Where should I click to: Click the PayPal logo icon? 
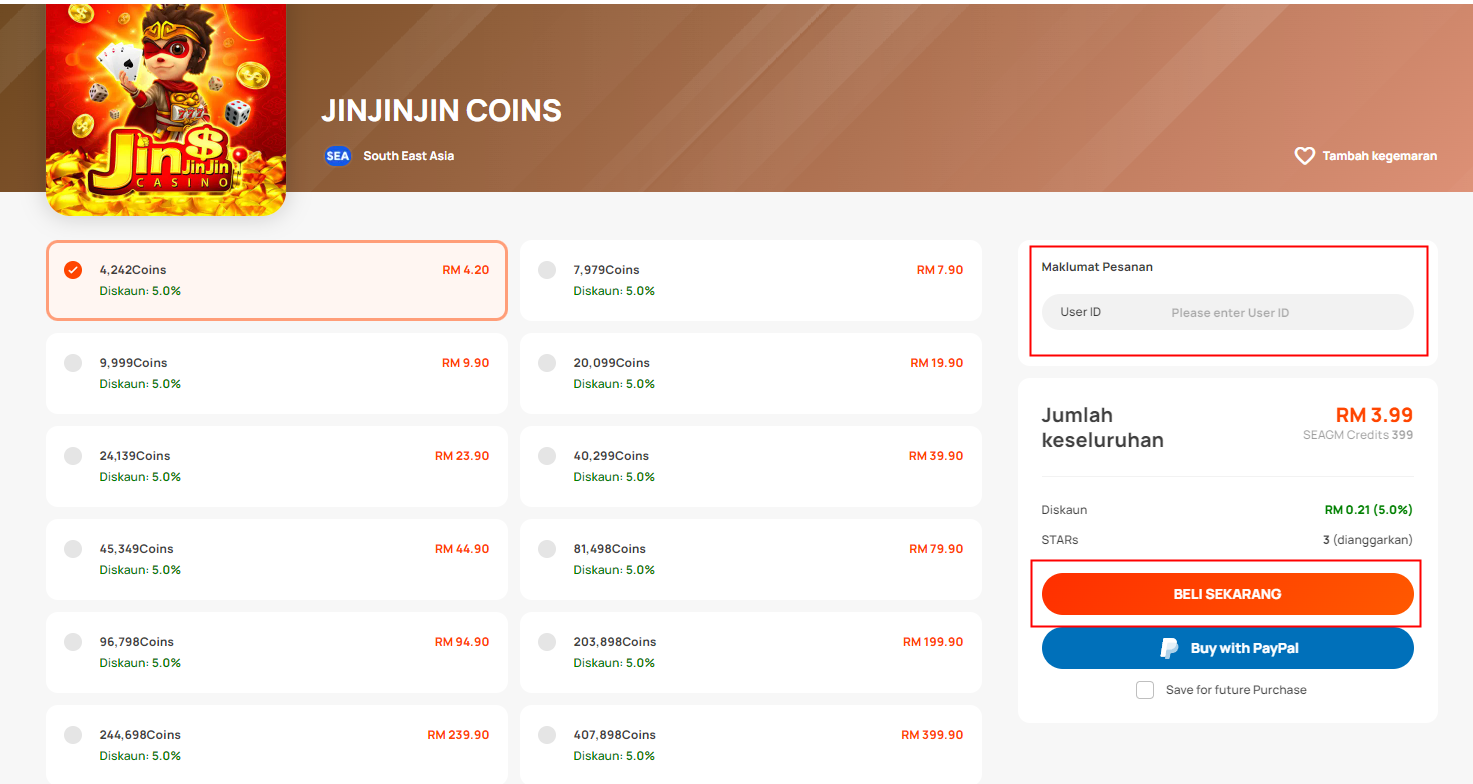pyautogui.click(x=1169, y=649)
